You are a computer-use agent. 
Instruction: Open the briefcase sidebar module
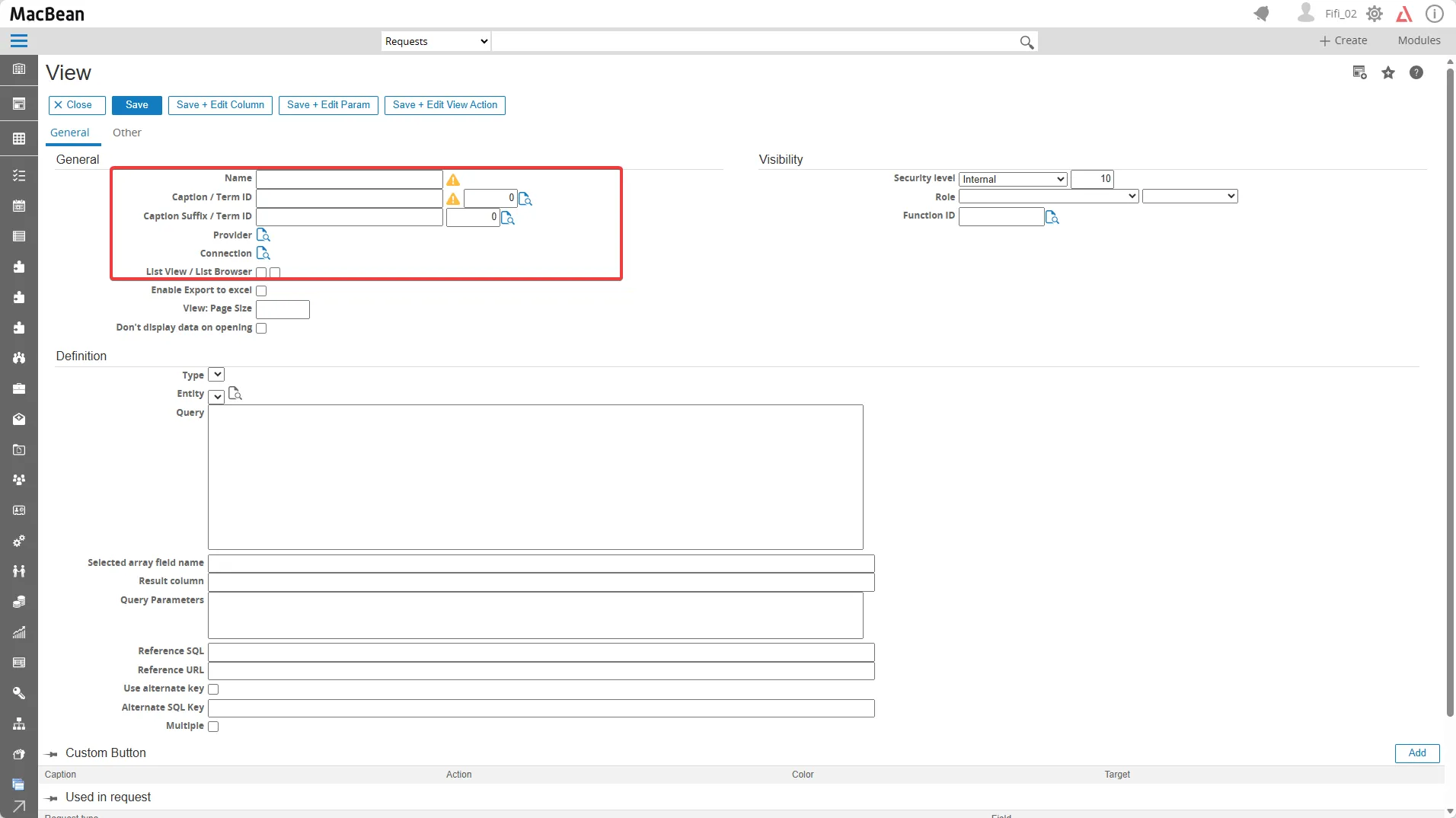click(19, 388)
